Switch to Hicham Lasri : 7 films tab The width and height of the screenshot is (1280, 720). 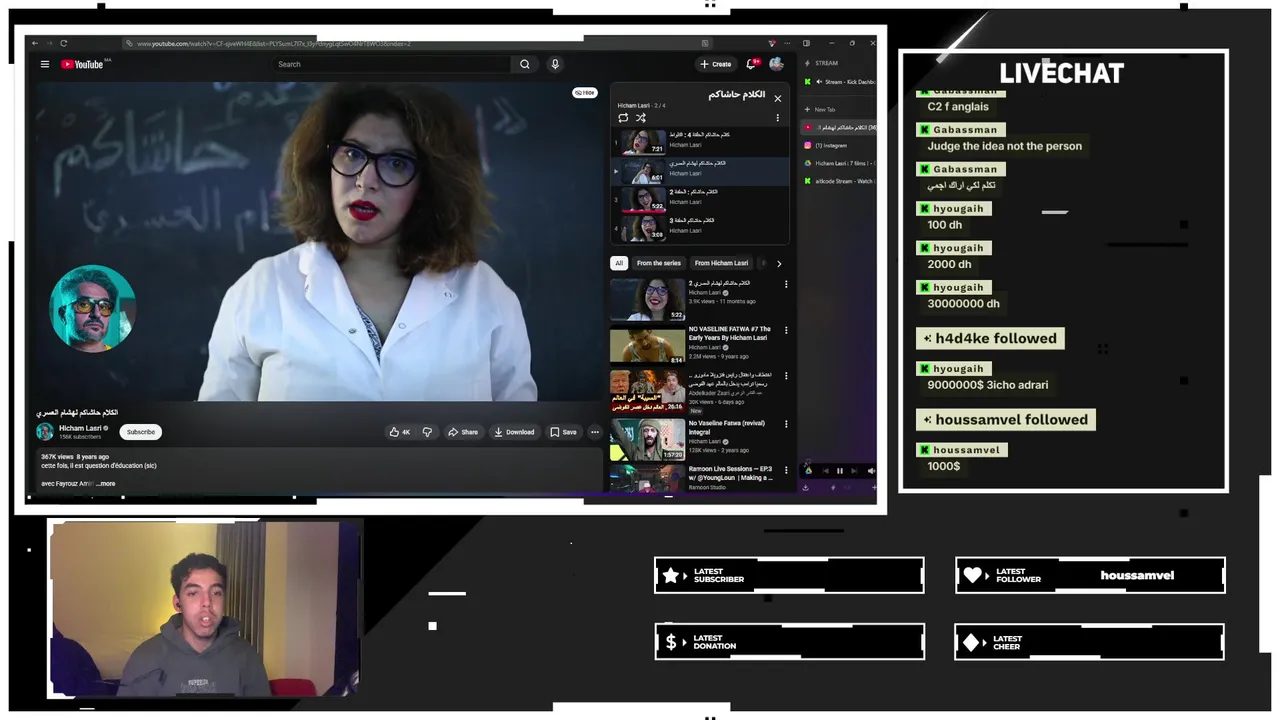(839, 163)
